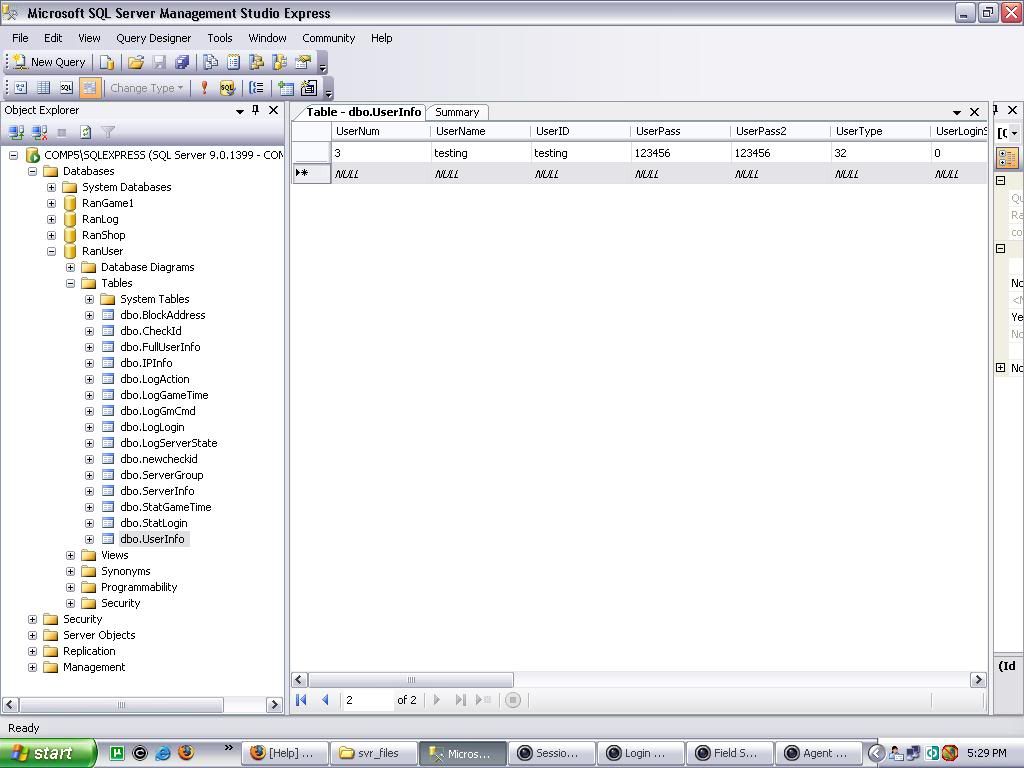Click the data grid horizontal scrollbar thumb
1024x768 pixels.
pyautogui.click(x=410, y=680)
